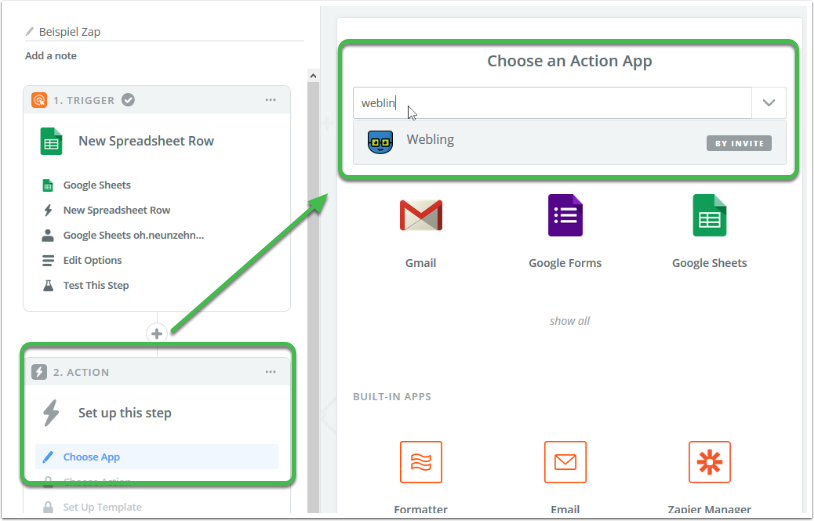
Task: Open the Add a note link
Action: click(x=51, y=56)
